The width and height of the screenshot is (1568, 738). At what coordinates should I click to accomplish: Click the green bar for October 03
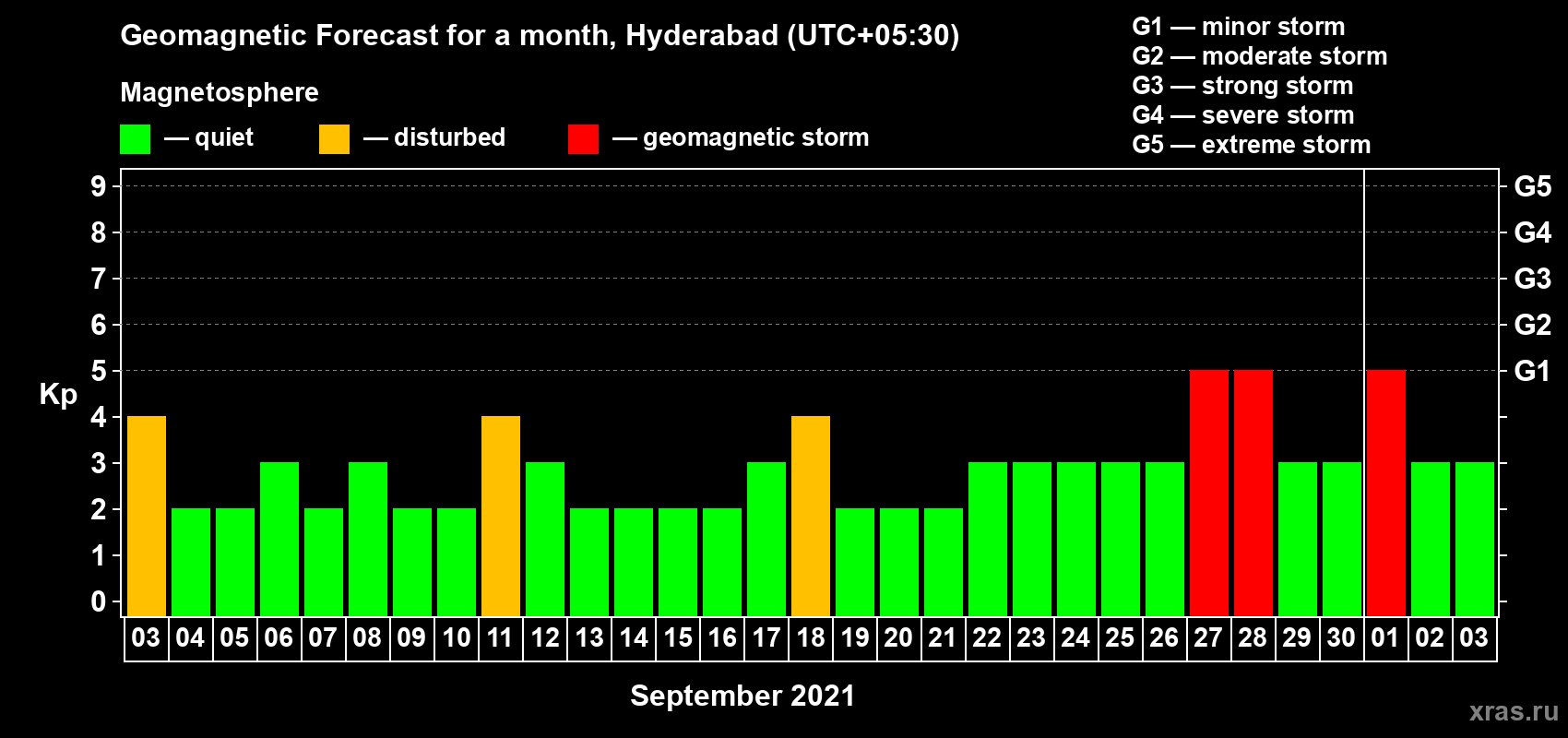tap(1475, 540)
